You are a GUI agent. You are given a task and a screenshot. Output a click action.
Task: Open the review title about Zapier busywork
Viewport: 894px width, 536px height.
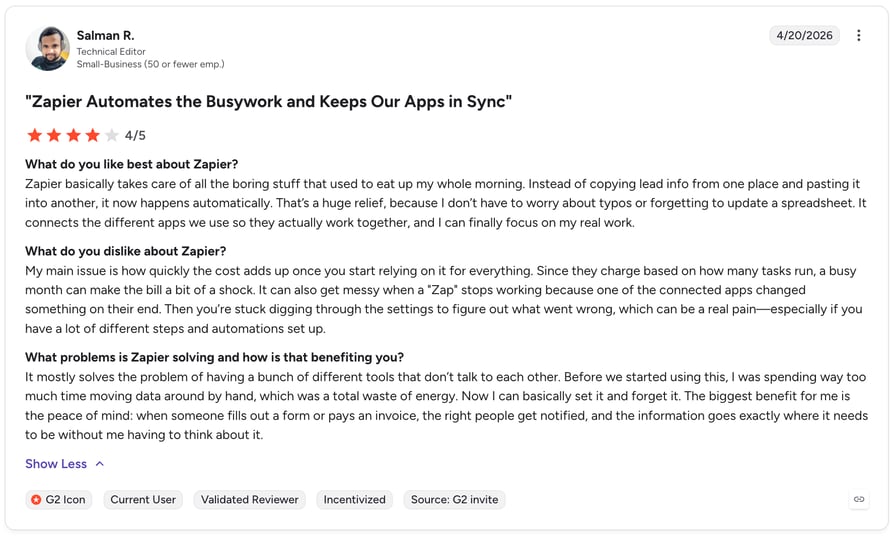click(x=269, y=101)
